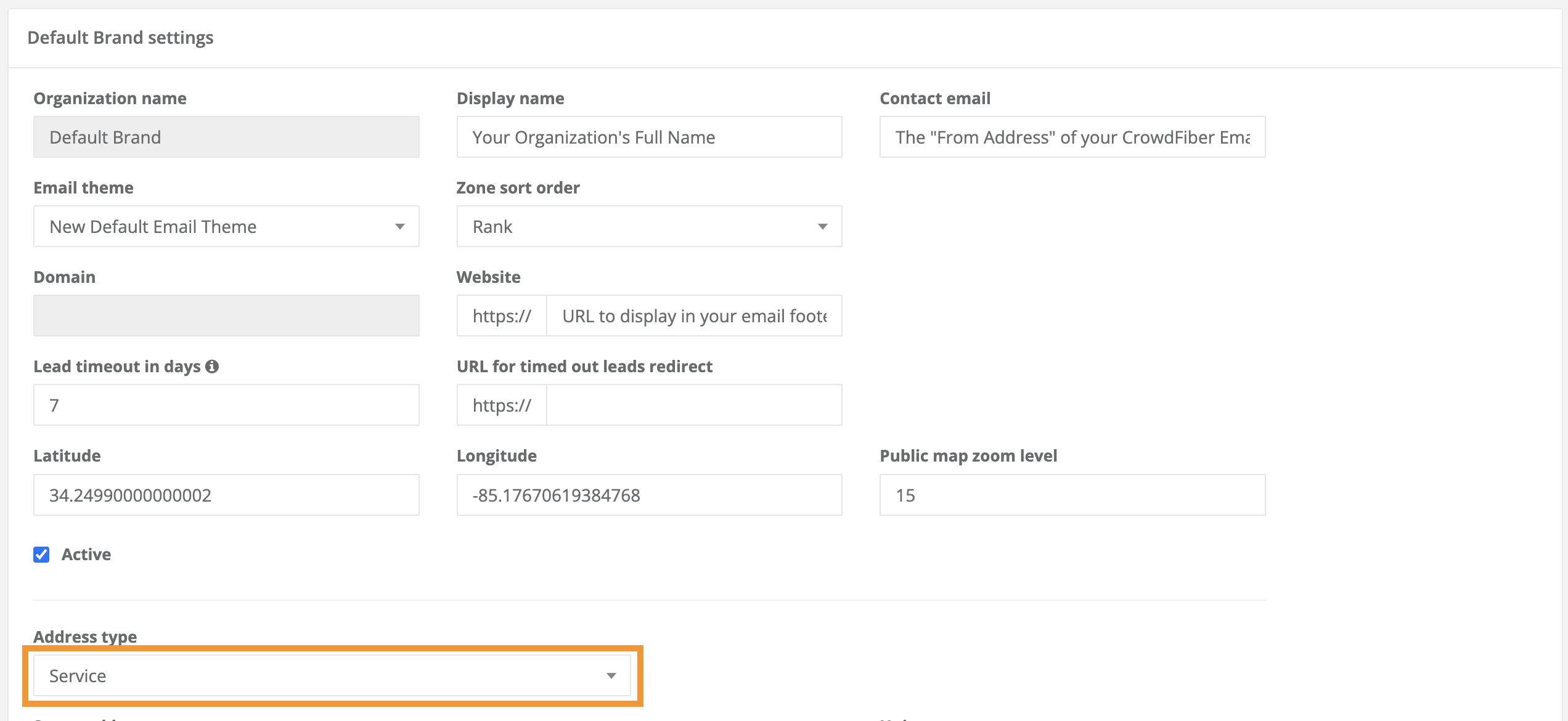Select the Default Brand organization name box
Screen dimensions: 1568x721
226,137
